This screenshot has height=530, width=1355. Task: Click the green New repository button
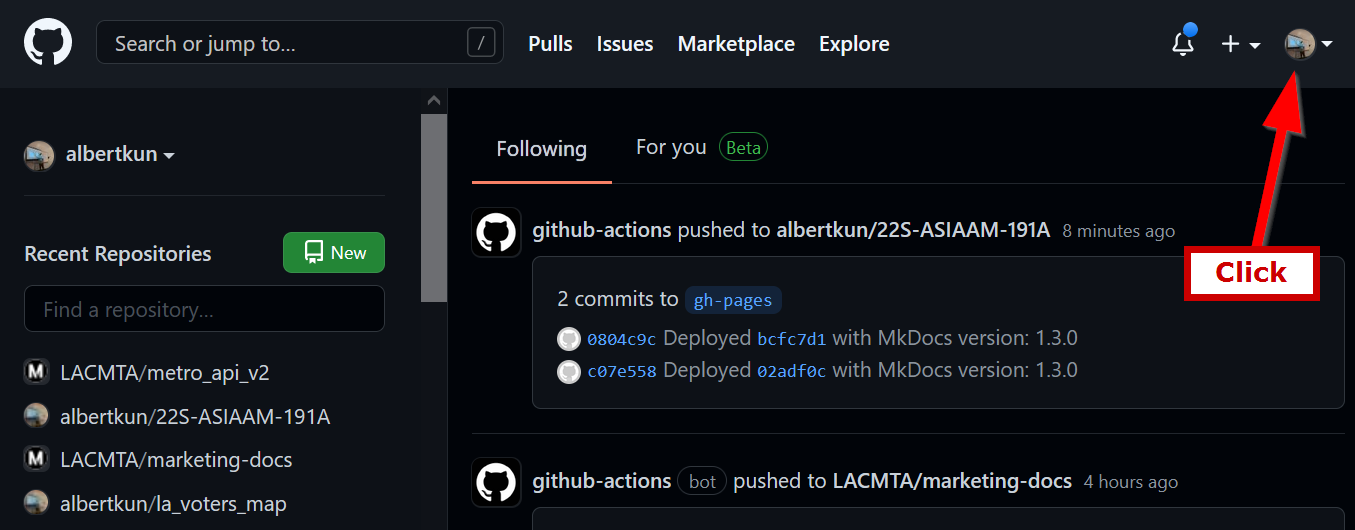click(334, 253)
